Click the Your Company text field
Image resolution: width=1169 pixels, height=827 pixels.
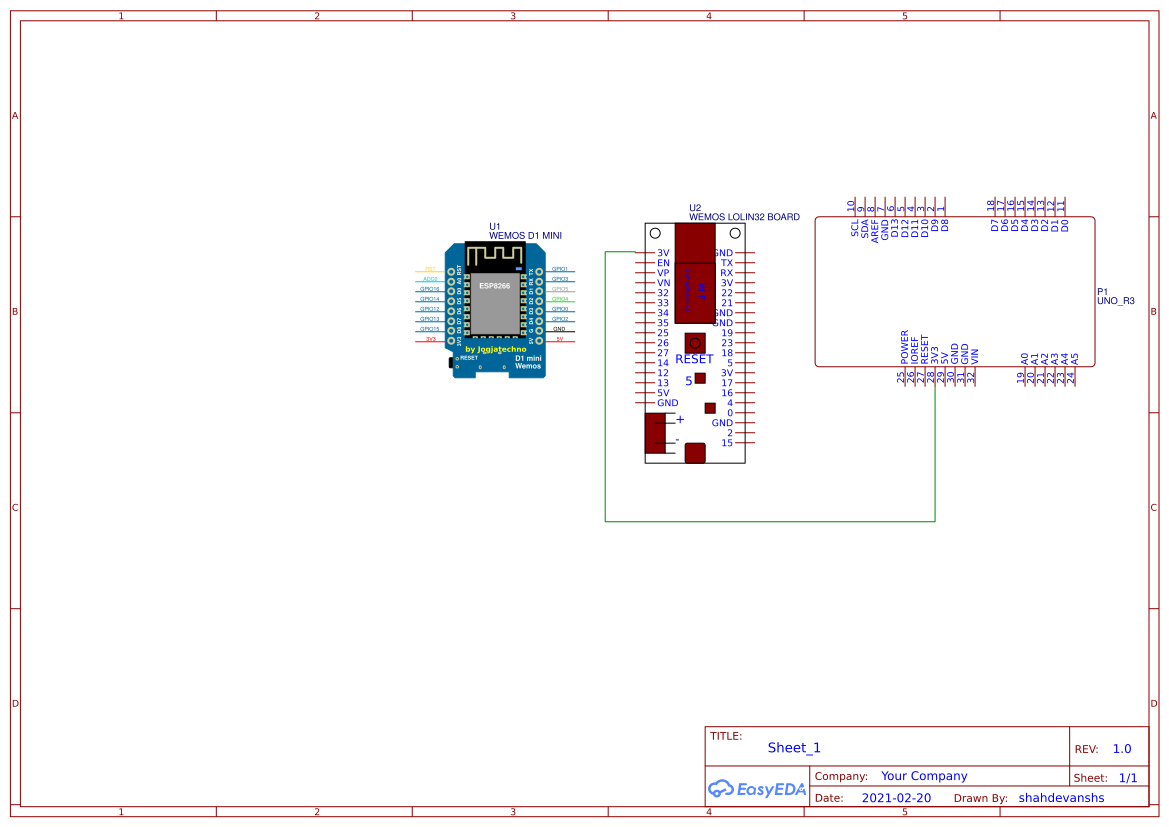(x=924, y=776)
